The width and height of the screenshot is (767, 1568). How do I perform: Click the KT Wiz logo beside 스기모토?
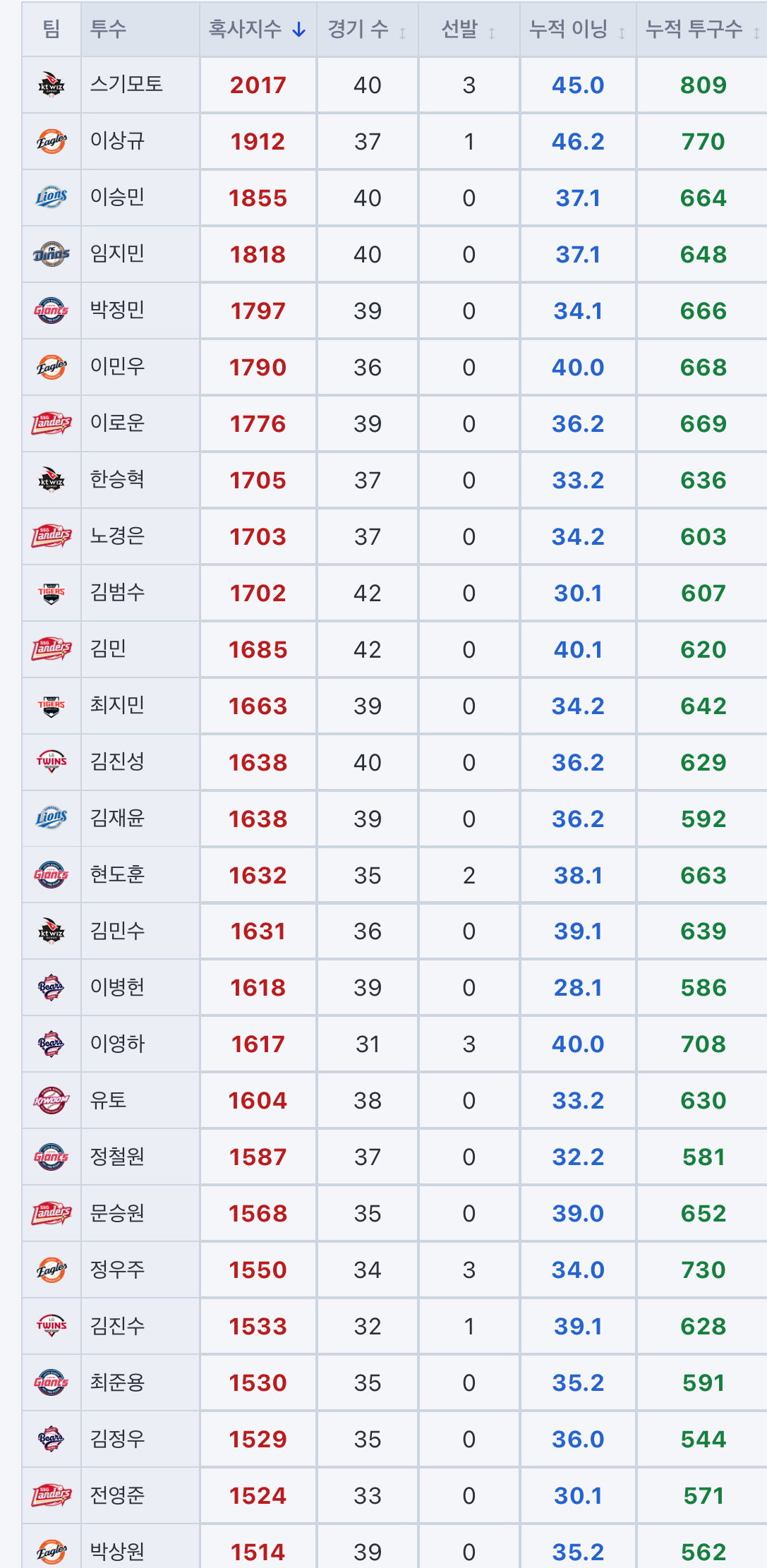point(52,85)
